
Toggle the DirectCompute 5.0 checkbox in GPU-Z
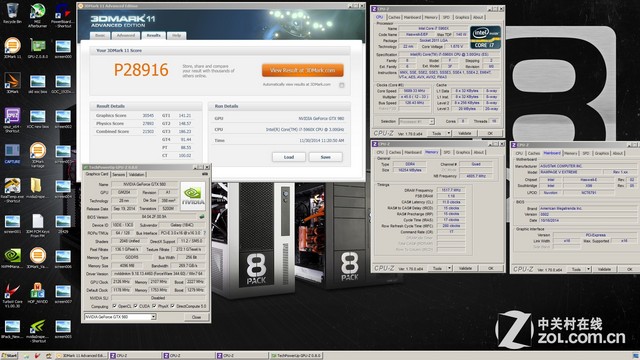pyautogui.click(x=173, y=306)
